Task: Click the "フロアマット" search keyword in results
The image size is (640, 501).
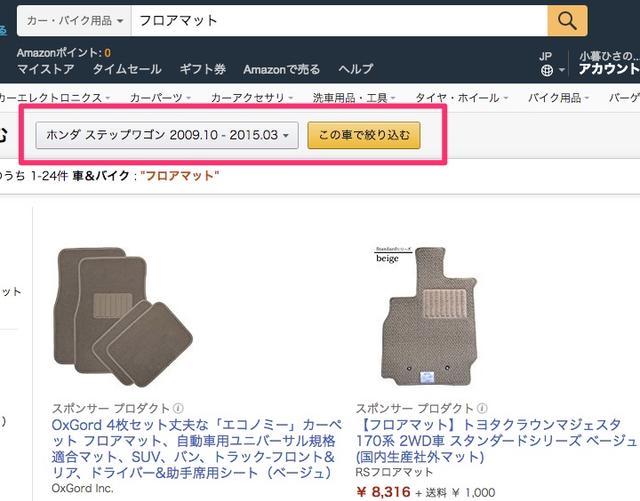Action: tap(180, 176)
